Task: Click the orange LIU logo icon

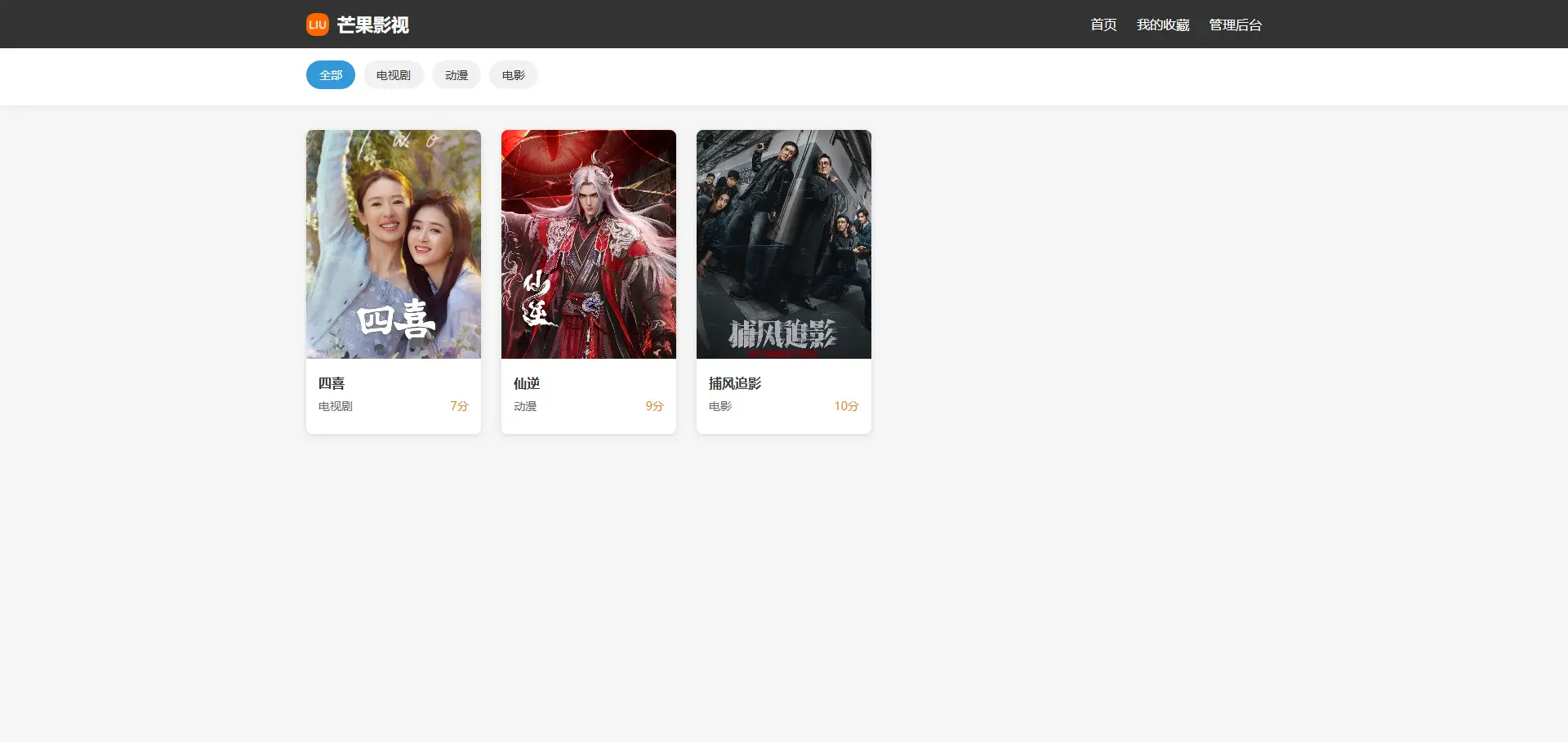Action: pyautogui.click(x=317, y=25)
